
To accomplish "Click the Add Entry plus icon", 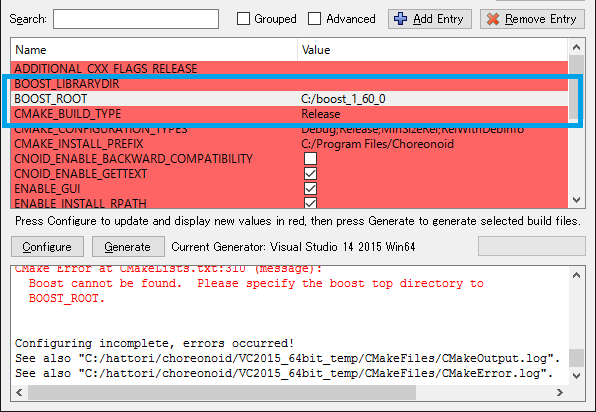I will click(x=400, y=19).
